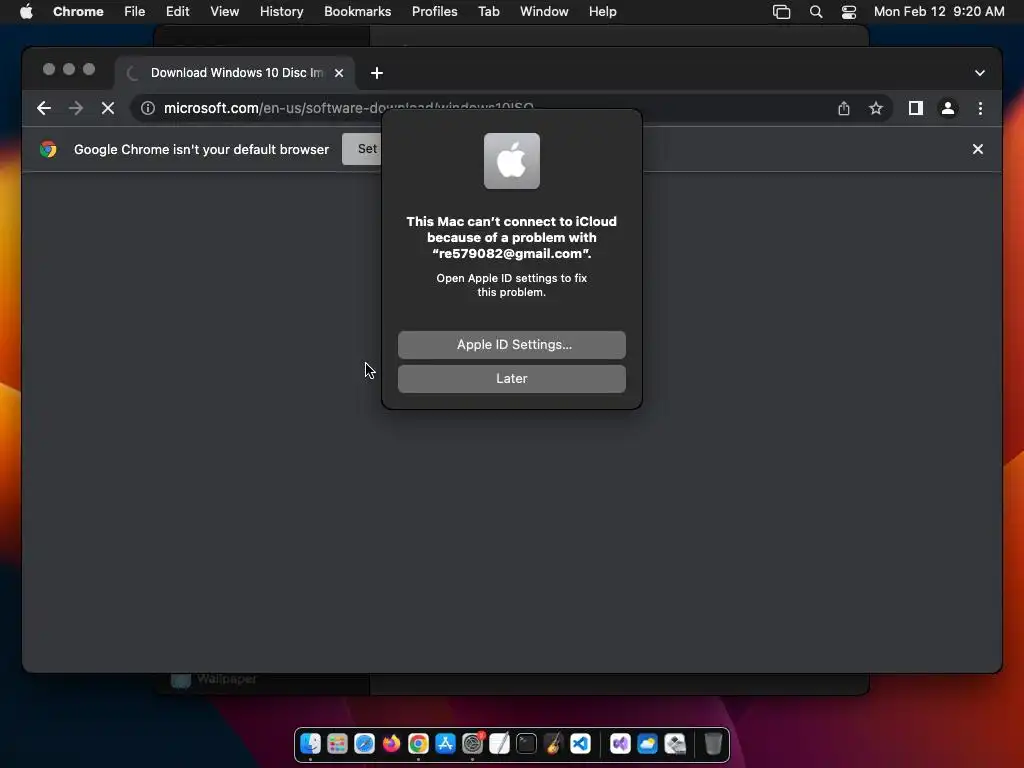Click the Set as default button

click(x=362, y=150)
